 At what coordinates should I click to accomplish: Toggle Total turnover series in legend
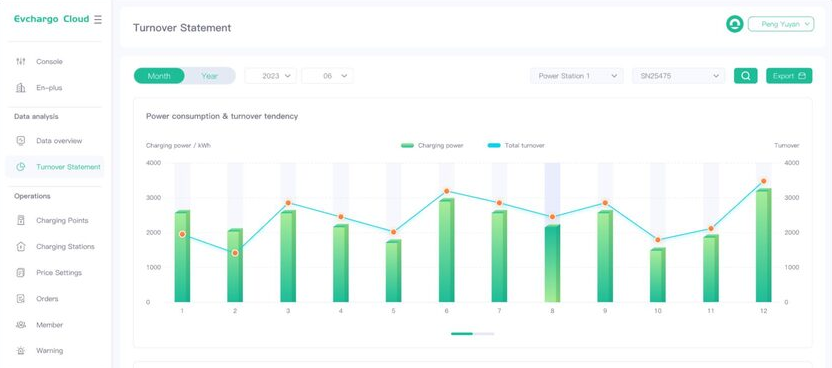[x=516, y=145]
